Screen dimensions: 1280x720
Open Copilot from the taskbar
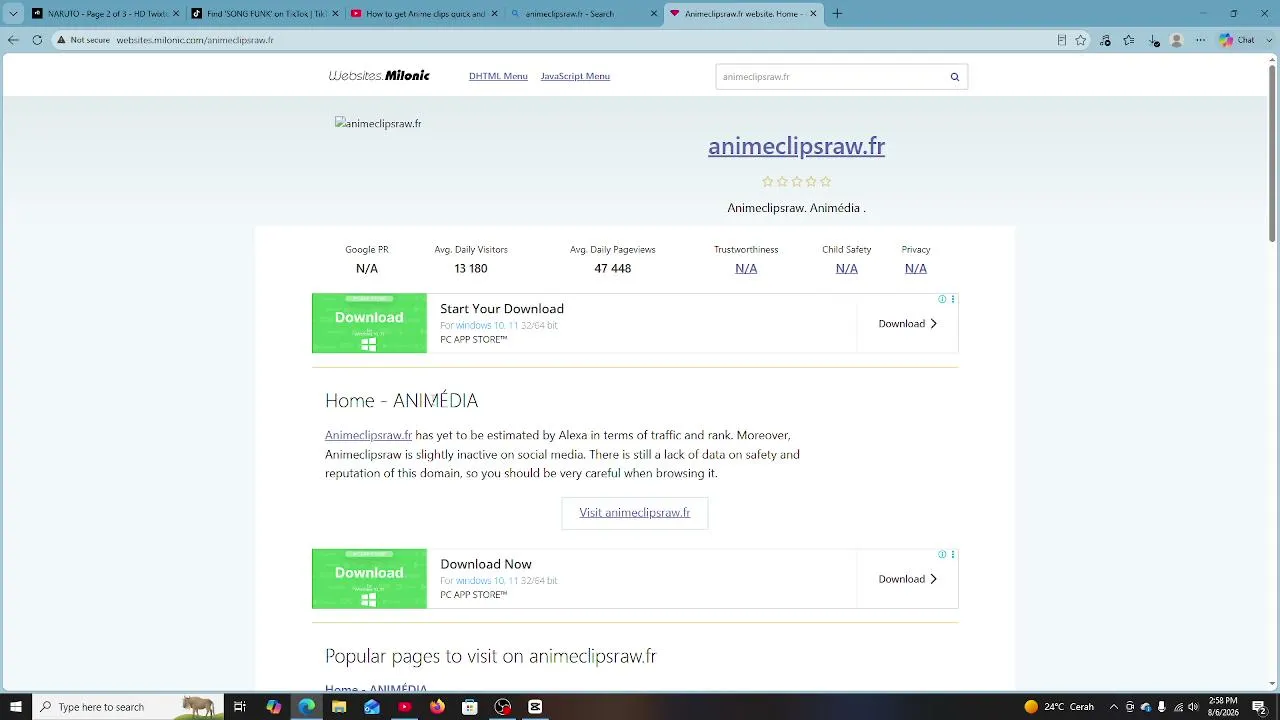click(x=273, y=707)
